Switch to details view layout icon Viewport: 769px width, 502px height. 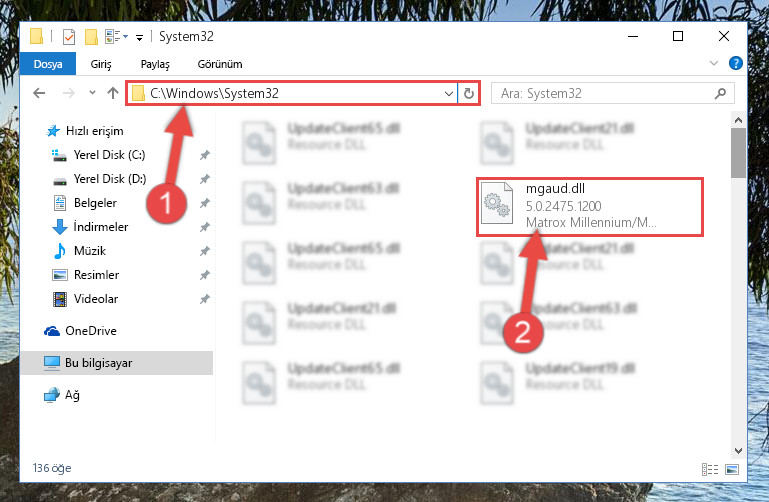(710, 470)
